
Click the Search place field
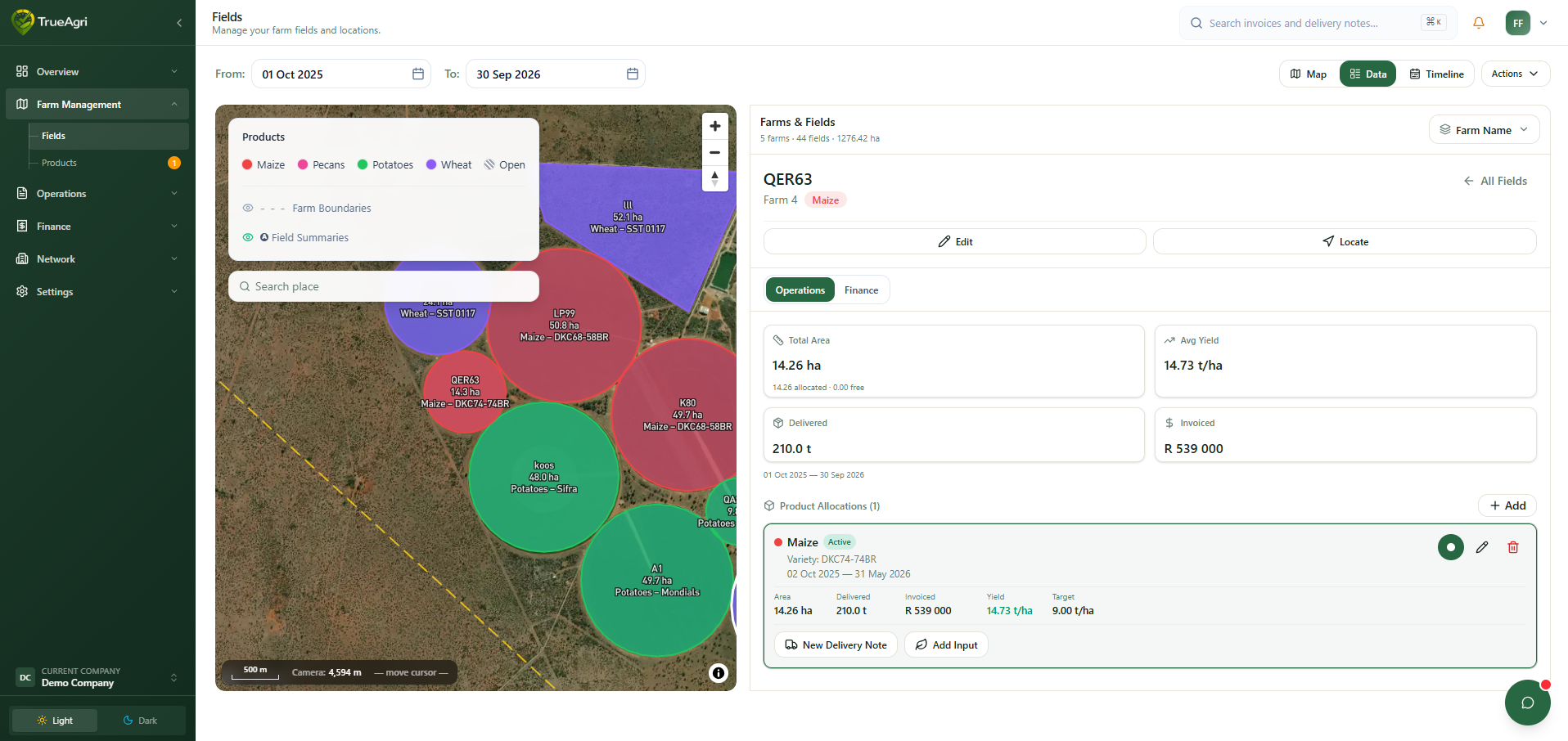point(384,286)
